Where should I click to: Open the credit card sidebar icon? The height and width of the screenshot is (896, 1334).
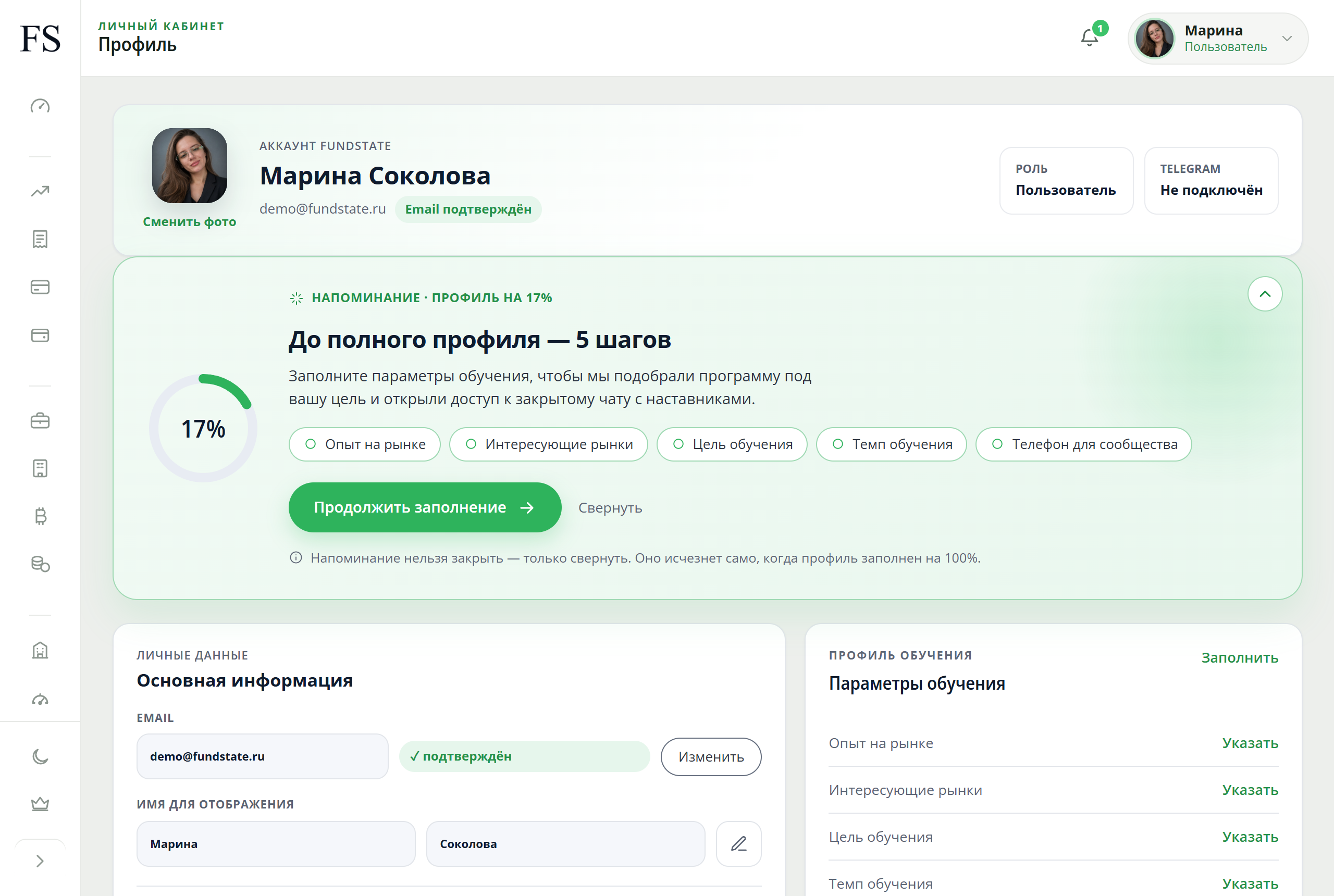(x=40, y=287)
